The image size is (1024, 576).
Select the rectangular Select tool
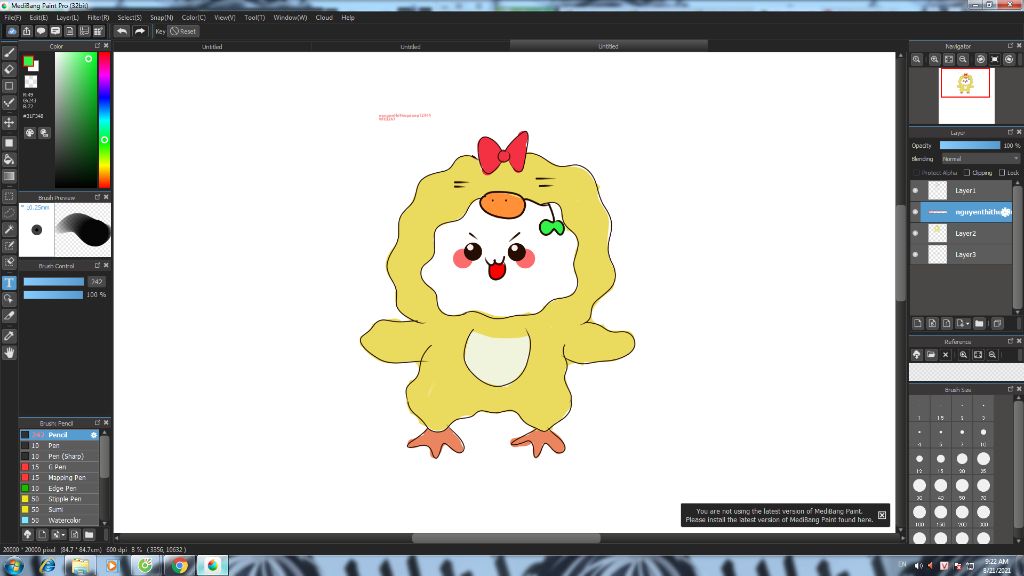click(9, 196)
